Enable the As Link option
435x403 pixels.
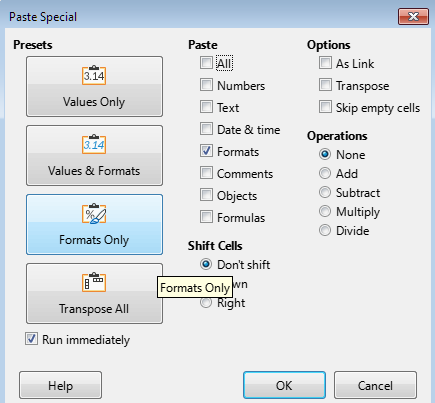325,63
